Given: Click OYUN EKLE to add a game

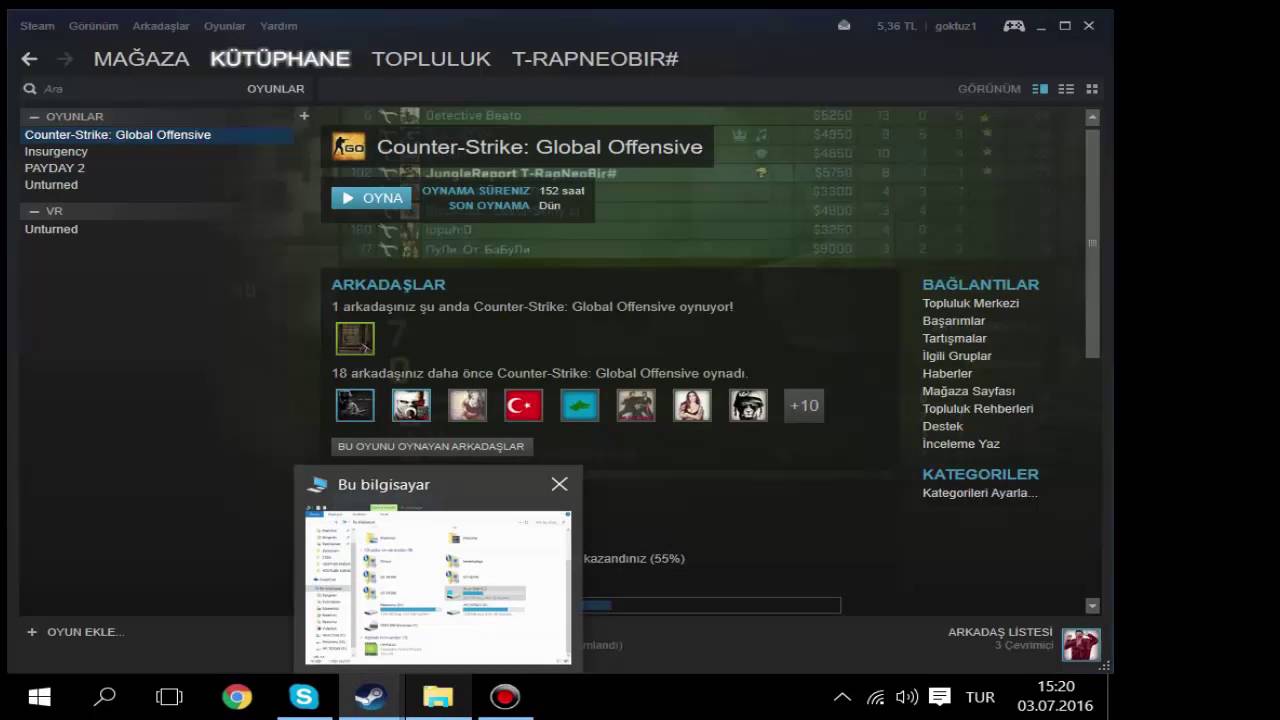Looking at the screenshot, I should point(76,632).
